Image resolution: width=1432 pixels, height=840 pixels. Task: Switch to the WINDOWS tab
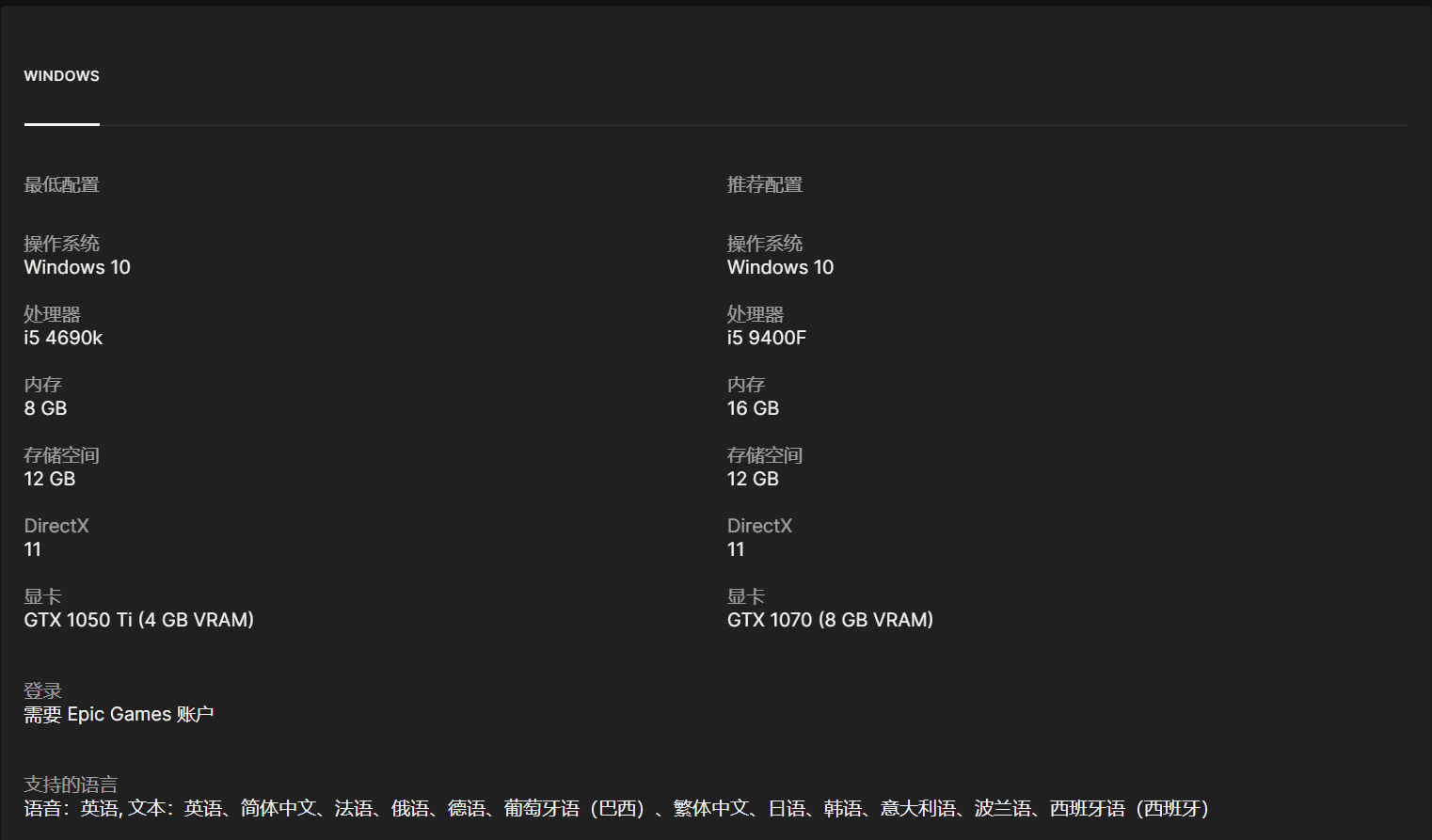(x=61, y=75)
